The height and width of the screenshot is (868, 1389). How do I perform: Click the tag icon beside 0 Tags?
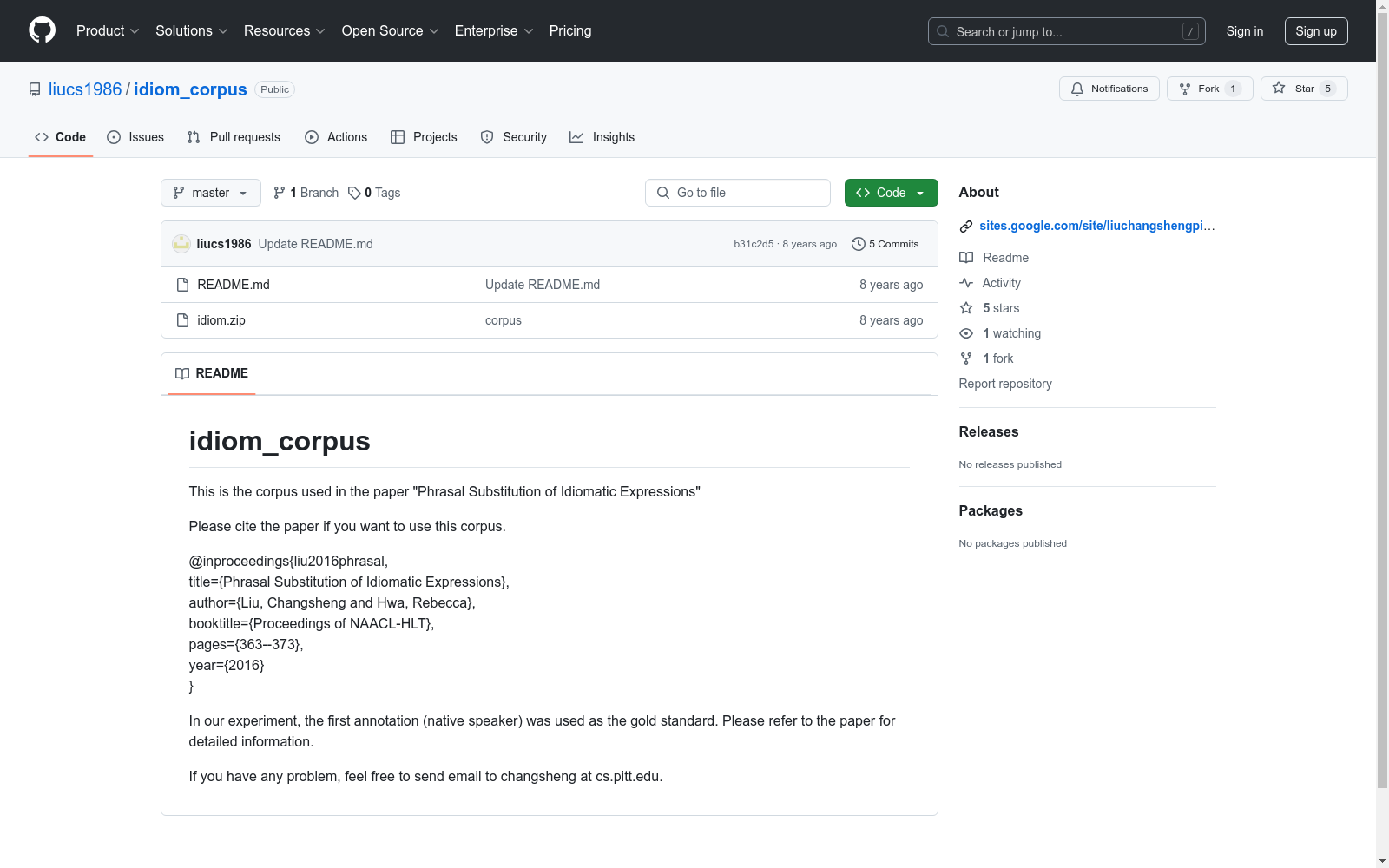pos(354,193)
